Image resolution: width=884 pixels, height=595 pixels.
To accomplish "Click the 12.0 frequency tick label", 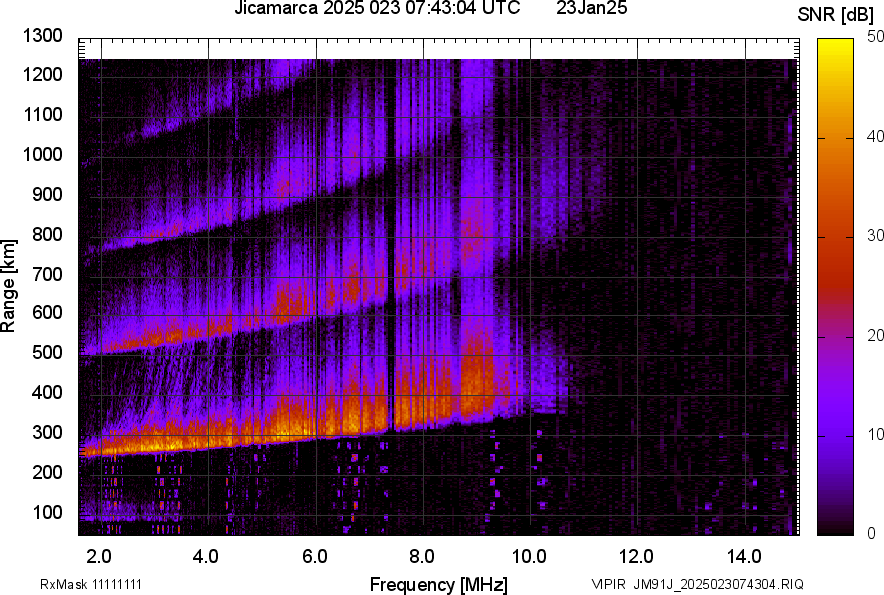I will (637, 557).
